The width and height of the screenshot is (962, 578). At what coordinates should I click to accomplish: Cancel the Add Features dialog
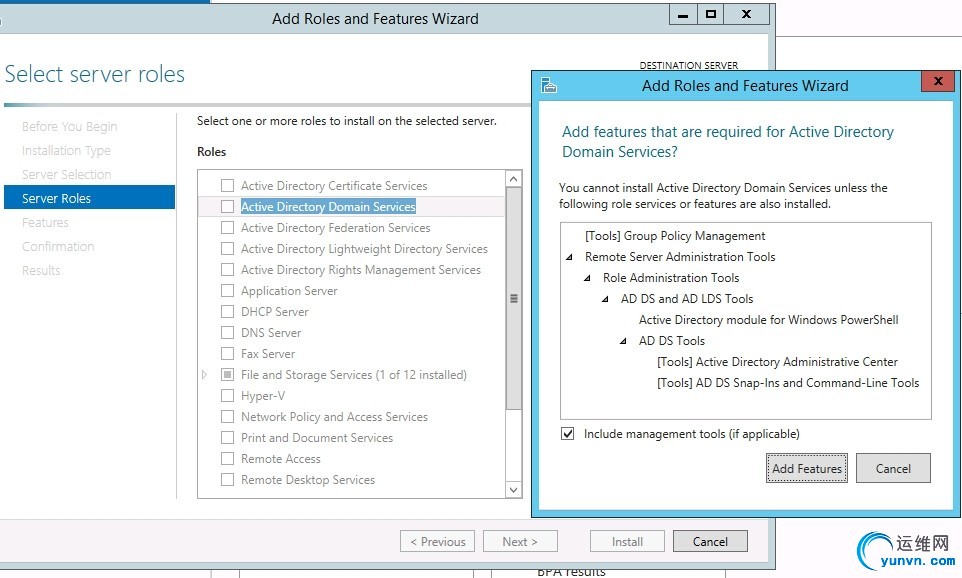tap(893, 468)
